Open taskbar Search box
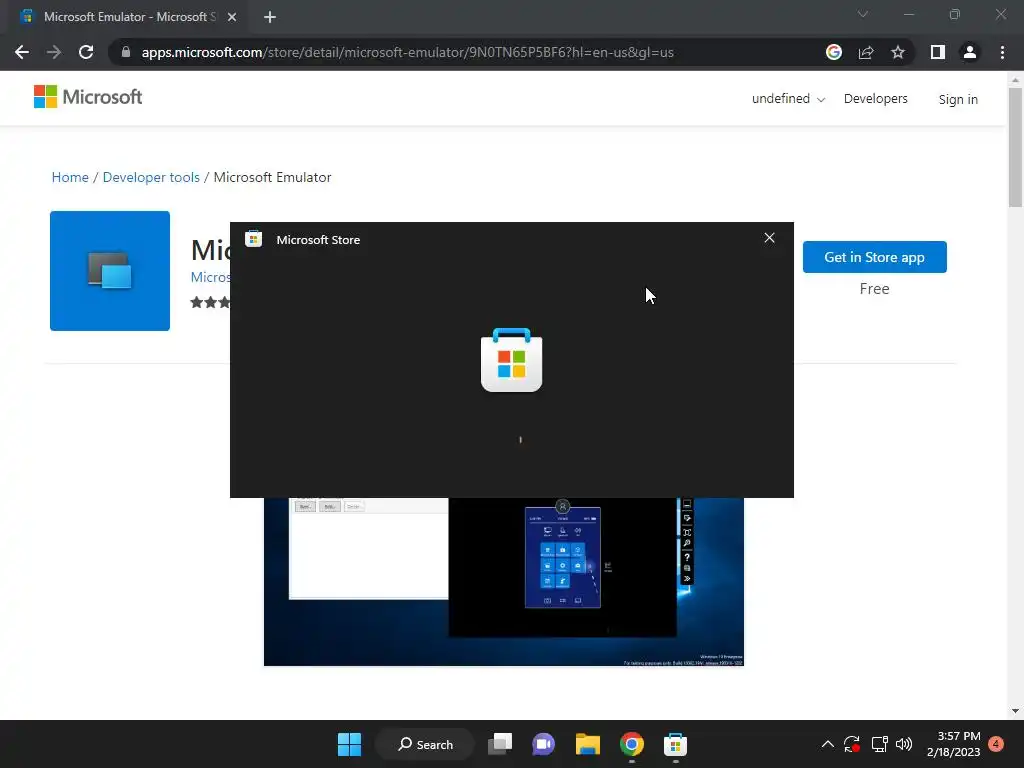The width and height of the screenshot is (1024, 768). pos(425,744)
